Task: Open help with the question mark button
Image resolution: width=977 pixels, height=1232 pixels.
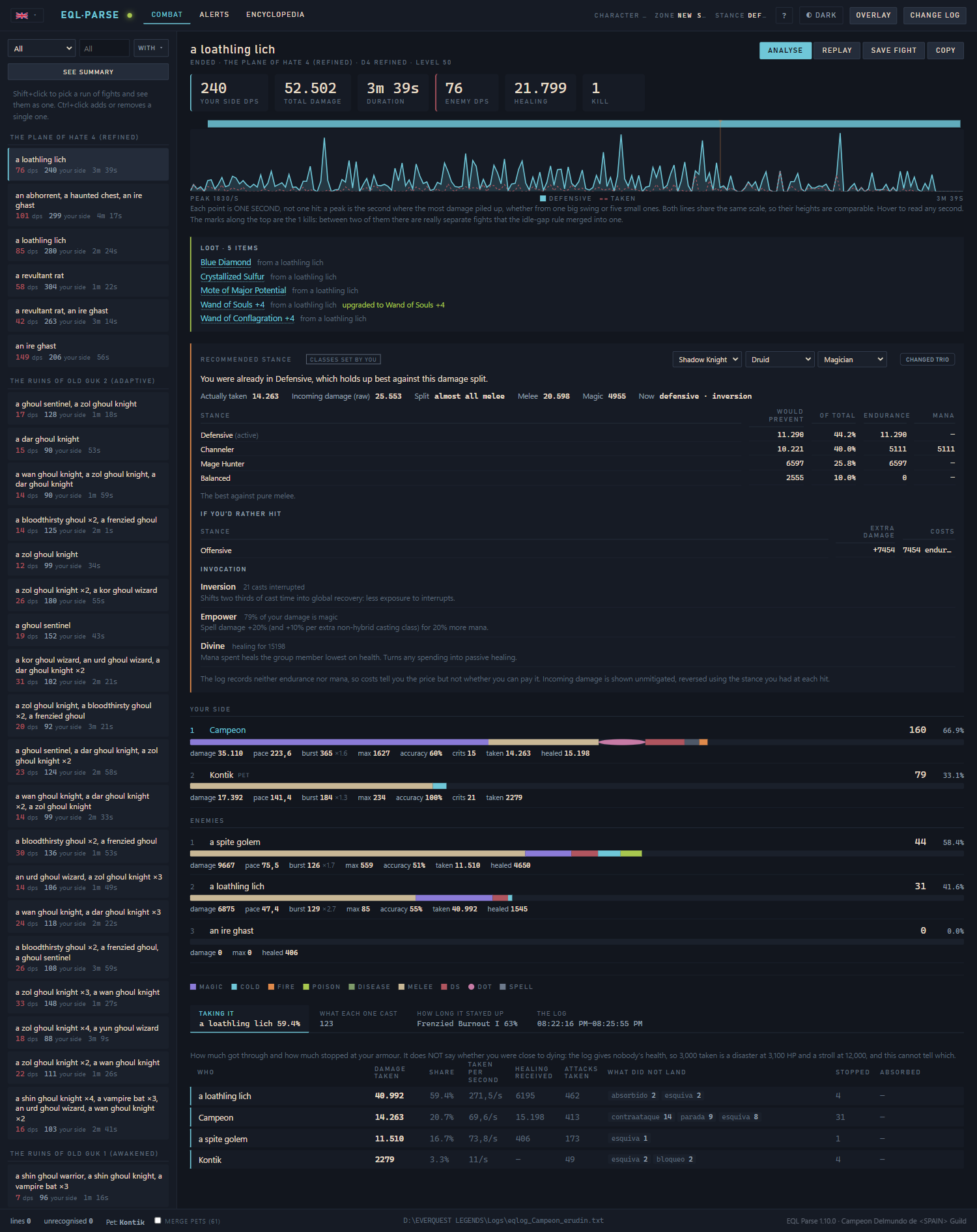Action: [784, 16]
